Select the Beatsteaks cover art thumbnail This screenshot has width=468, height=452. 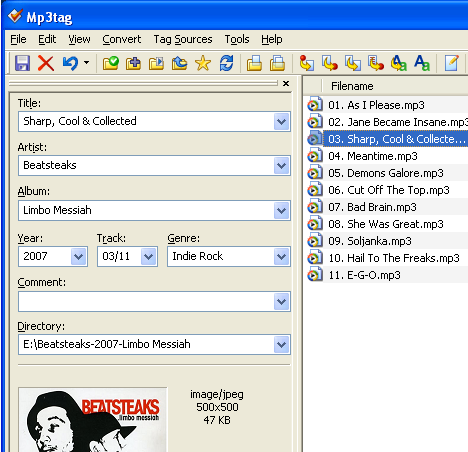[93, 420]
